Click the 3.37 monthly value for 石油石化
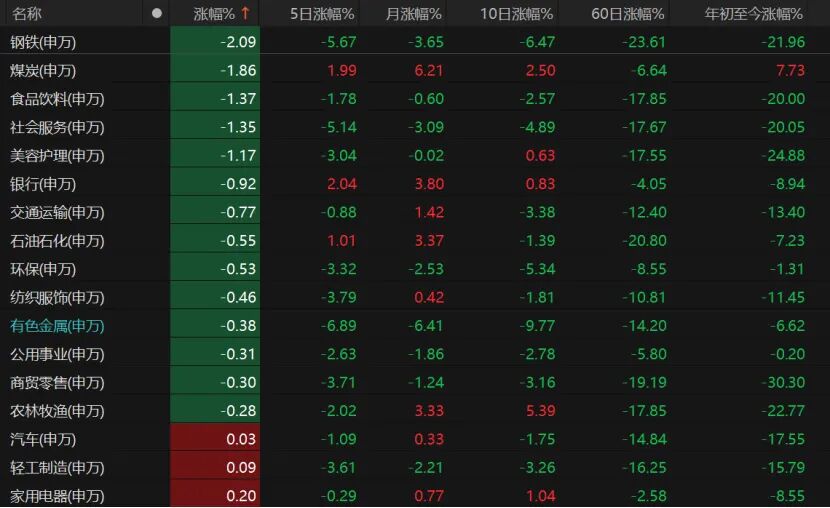The height and width of the screenshot is (508, 830). pos(429,241)
